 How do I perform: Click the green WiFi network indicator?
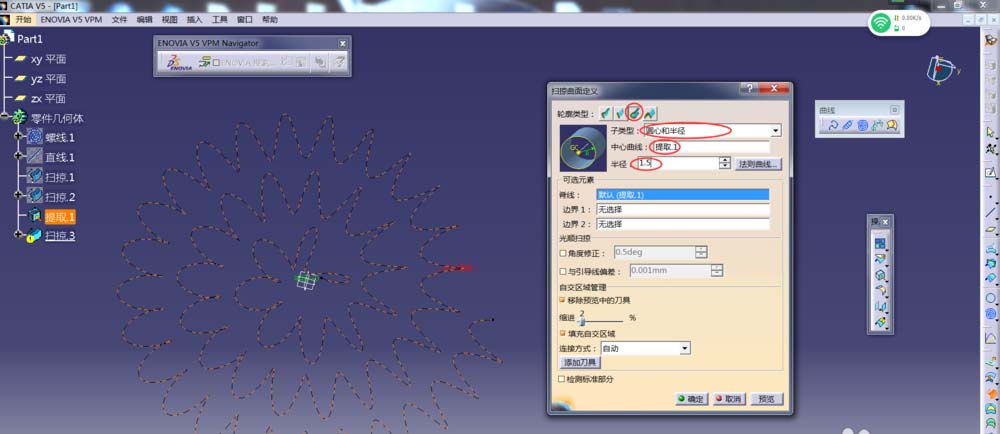tap(881, 24)
